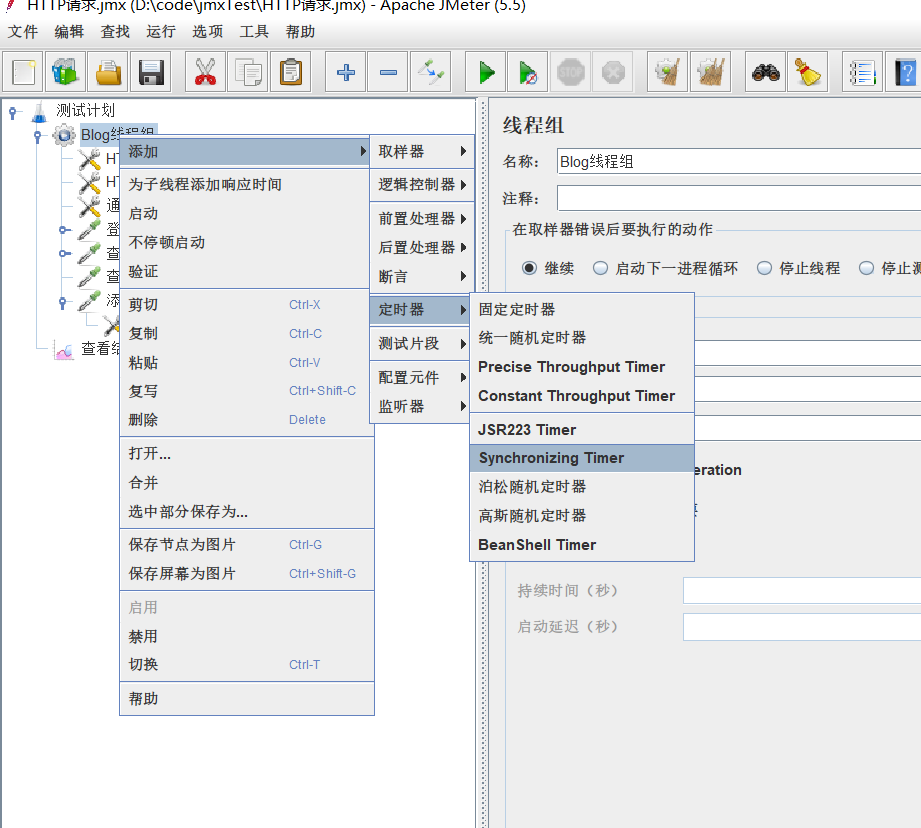The width and height of the screenshot is (921, 828).
Task: Create a new test plan via toolbar icon
Action: (x=23, y=72)
